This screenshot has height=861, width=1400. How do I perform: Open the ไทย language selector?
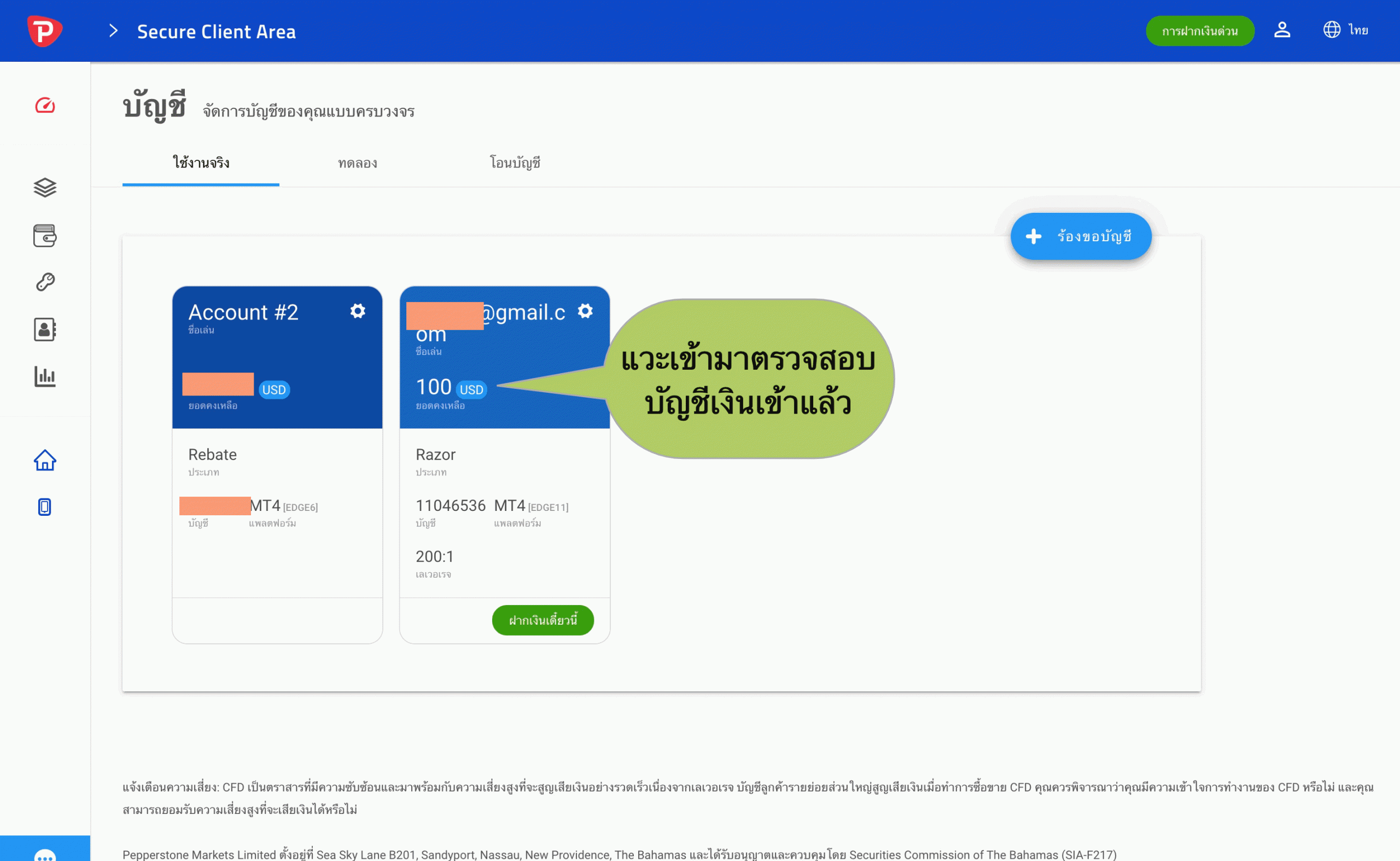[1358, 30]
